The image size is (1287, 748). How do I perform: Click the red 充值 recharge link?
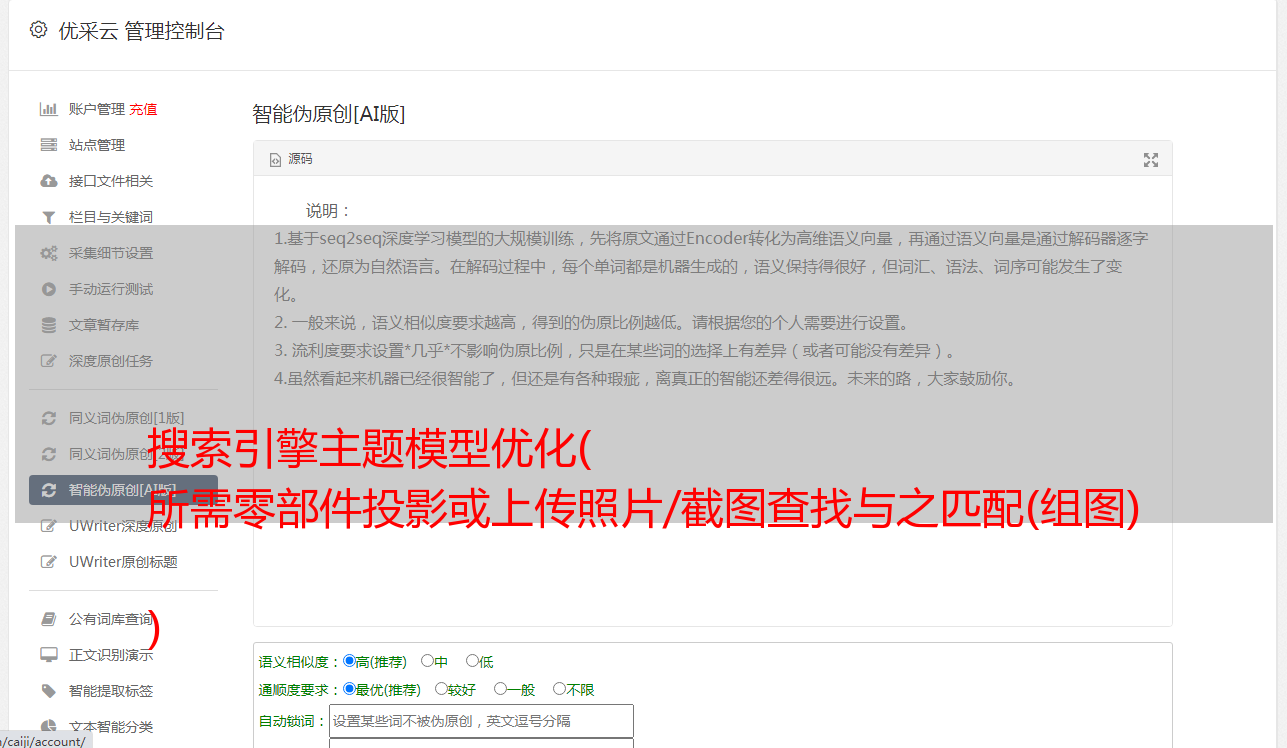(143, 109)
